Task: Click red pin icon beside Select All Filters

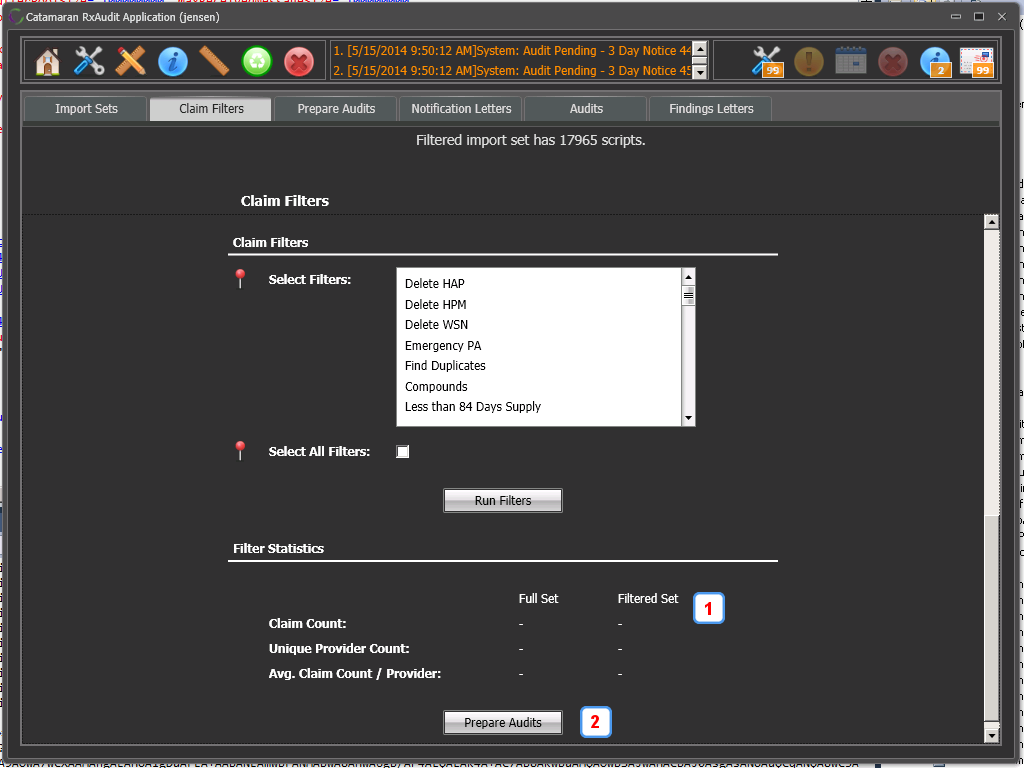Action: pos(240,451)
